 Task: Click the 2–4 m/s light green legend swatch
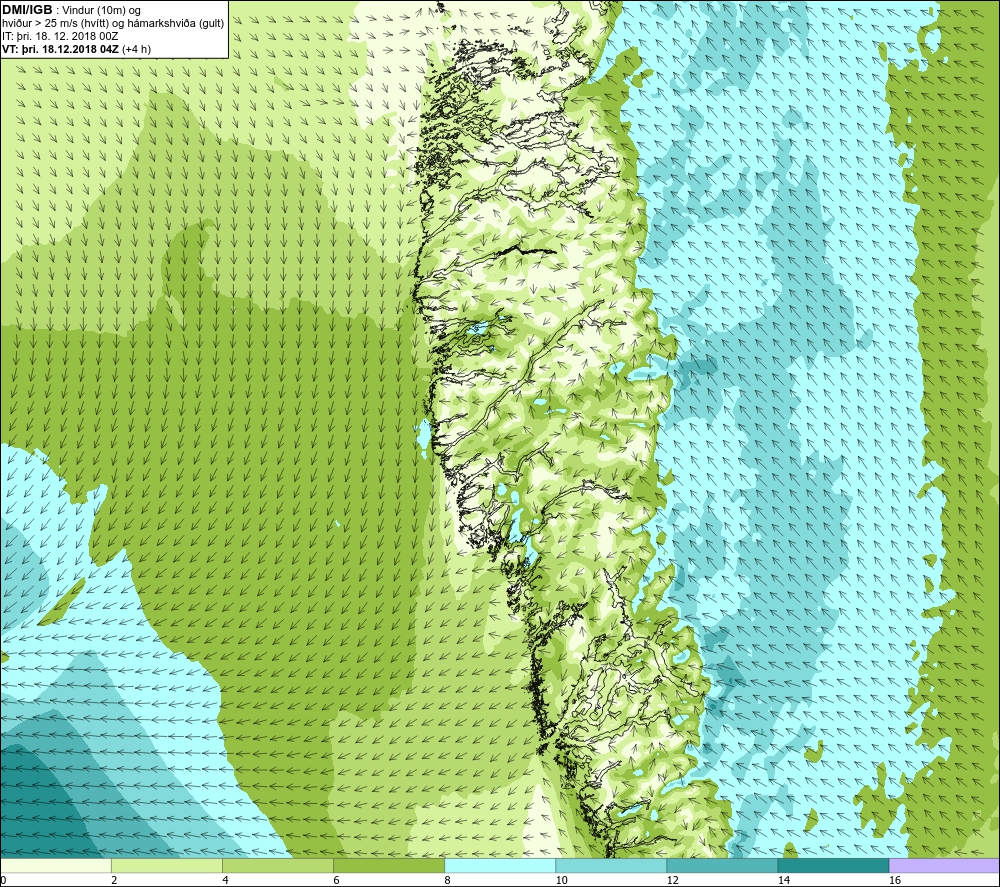[x=167, y=865]
